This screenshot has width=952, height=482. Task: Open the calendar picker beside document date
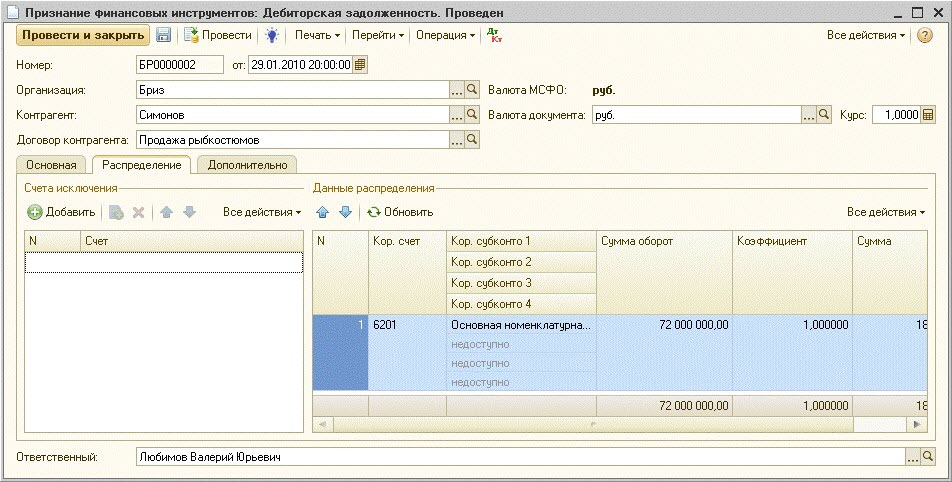(x=361, y=65)
